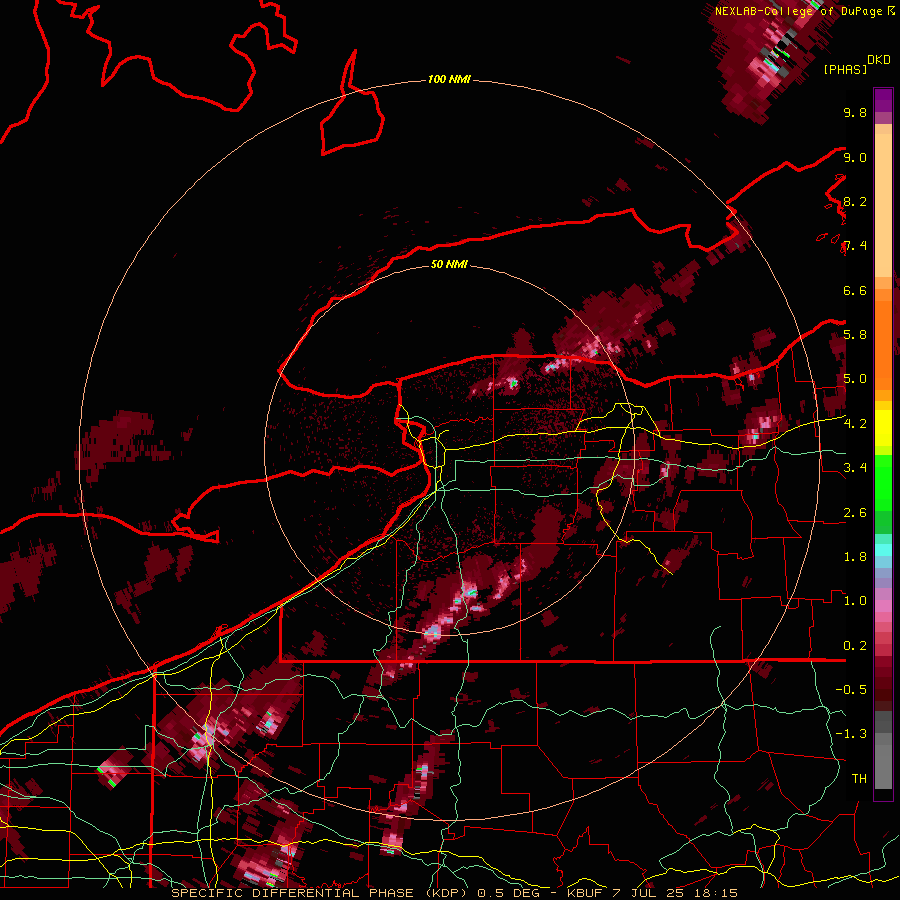The image size is (900, 900).
Task: Click the 0.2 value on the color scale
Action: tap(855, 646)
